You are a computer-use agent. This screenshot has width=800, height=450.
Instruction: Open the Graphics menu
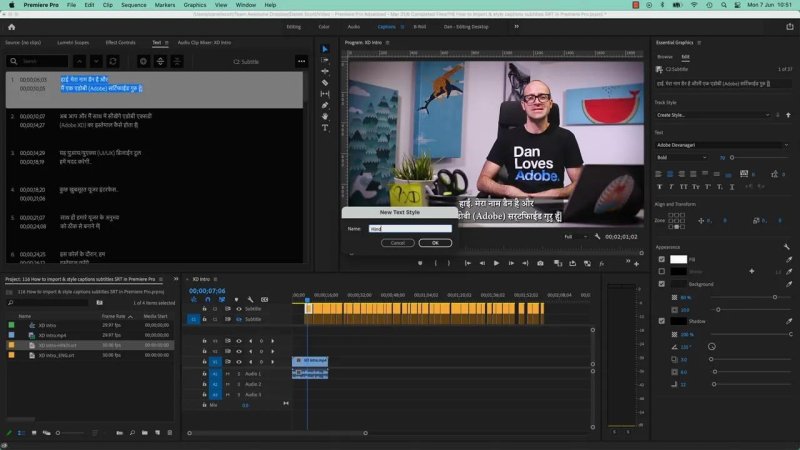(x=195, y=5)
